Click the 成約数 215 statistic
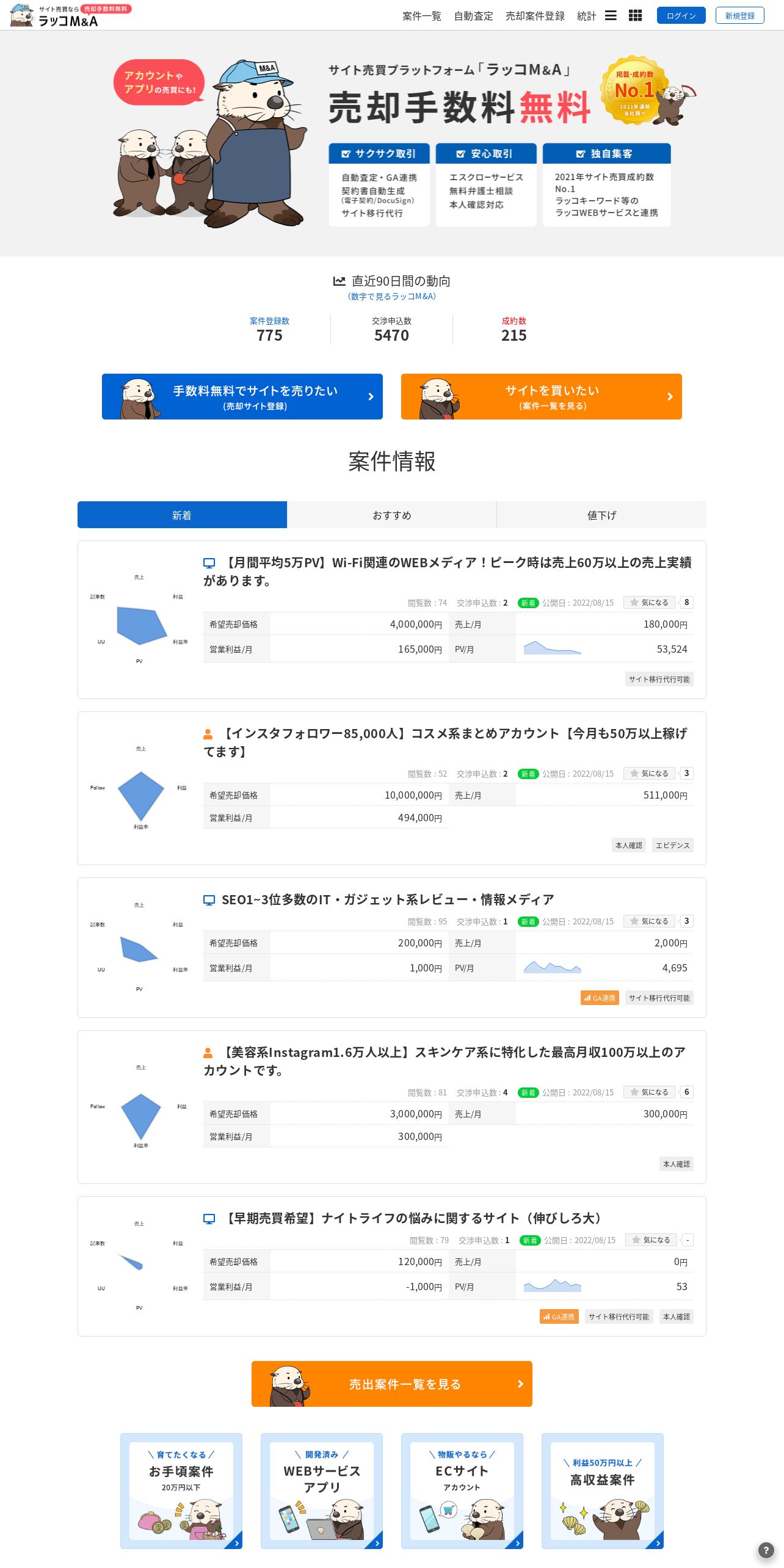This screenshot has width=784, height=1568. point(514,330)
